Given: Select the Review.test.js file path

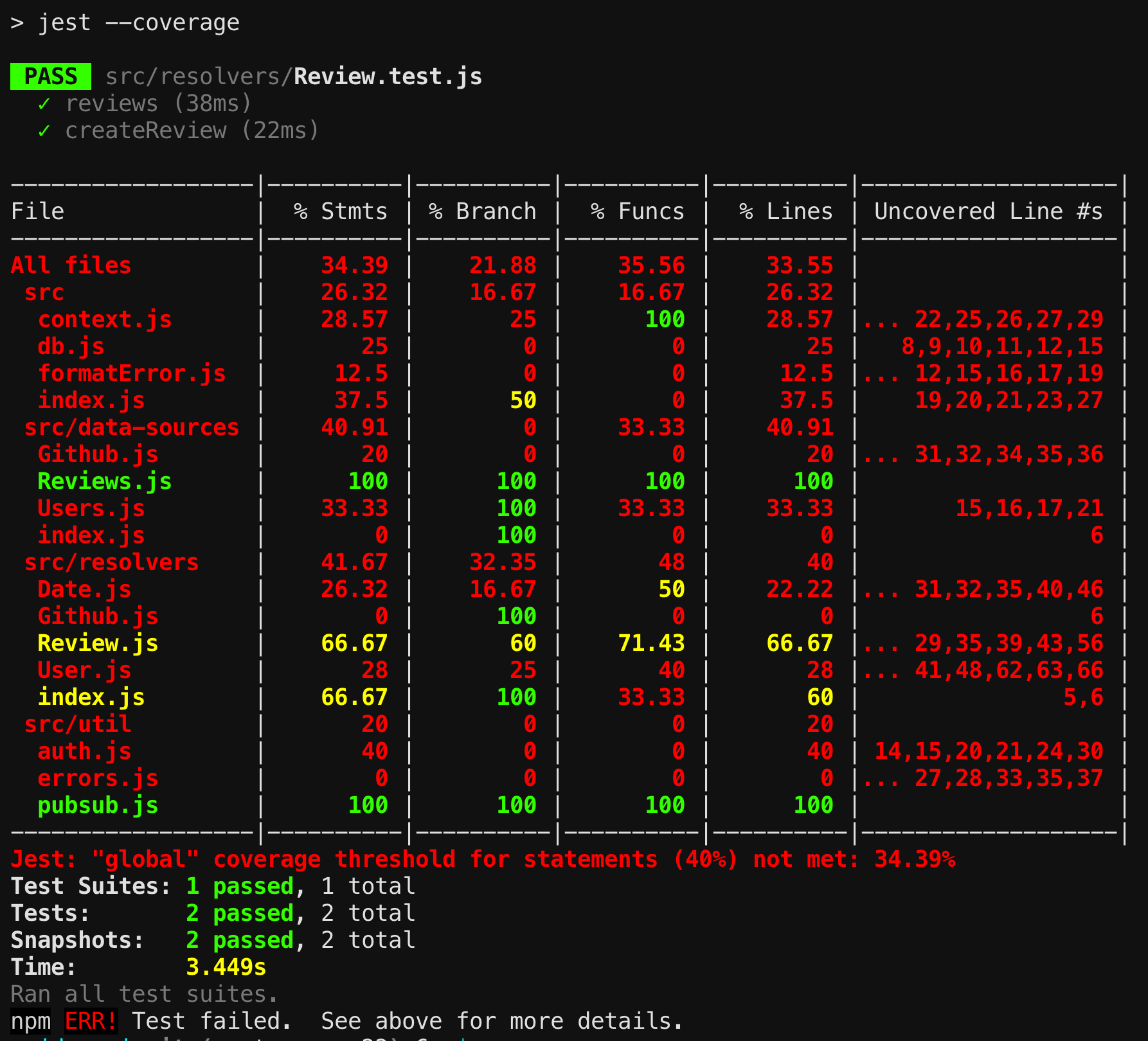Looking at the screenshot, I should point(294,76).
